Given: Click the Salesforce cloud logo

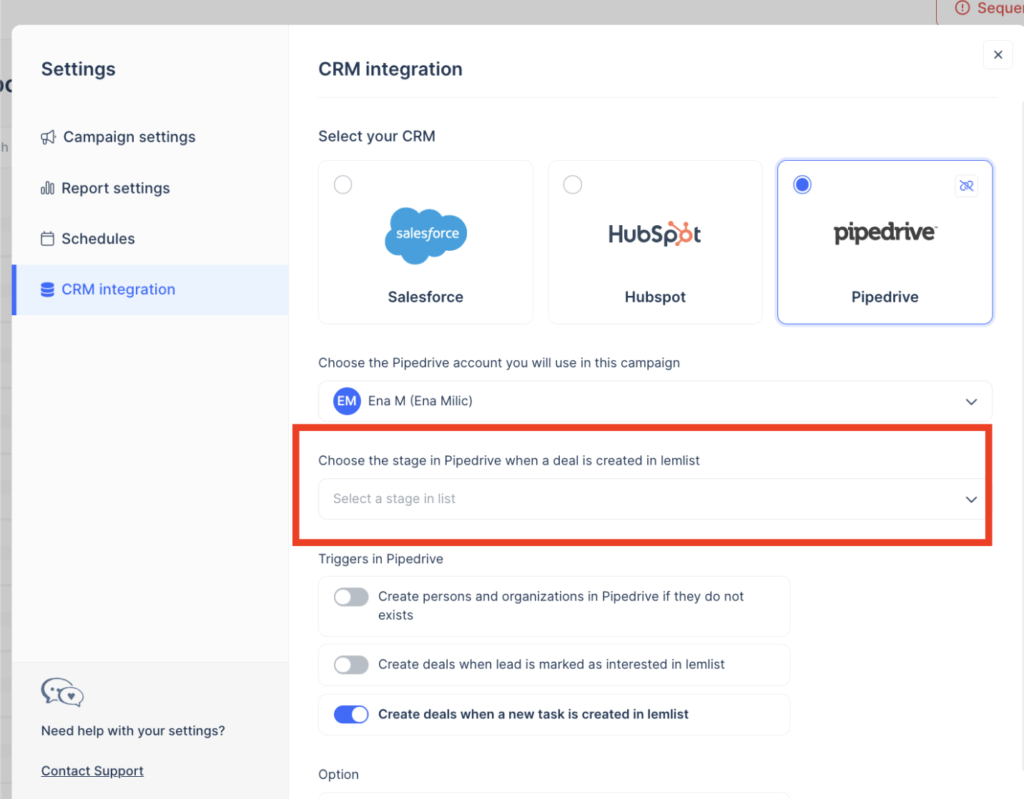Looking at the screenshot, I should click(x=426, y=235).
